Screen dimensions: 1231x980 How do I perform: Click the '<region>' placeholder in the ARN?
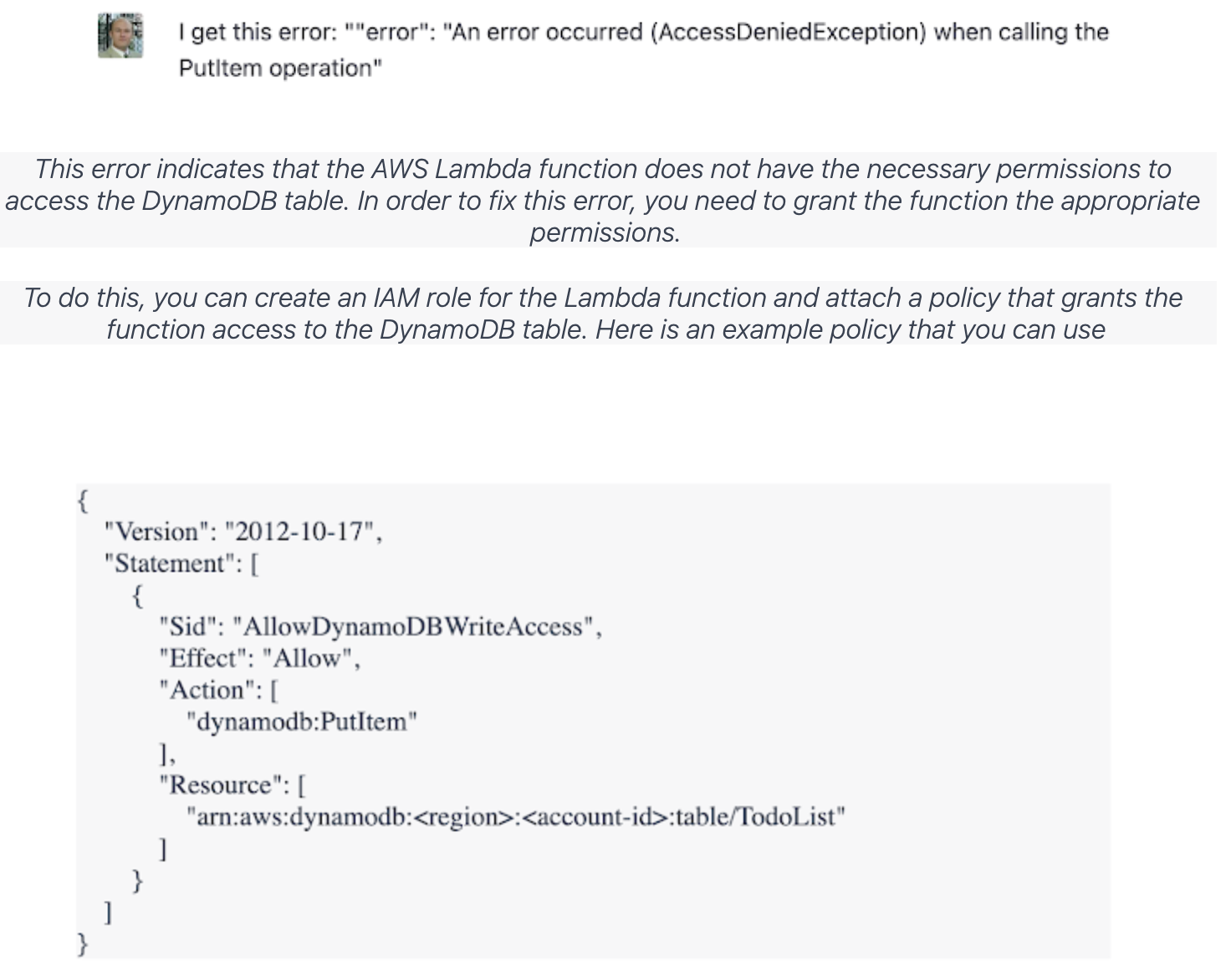tap(467, 816)
